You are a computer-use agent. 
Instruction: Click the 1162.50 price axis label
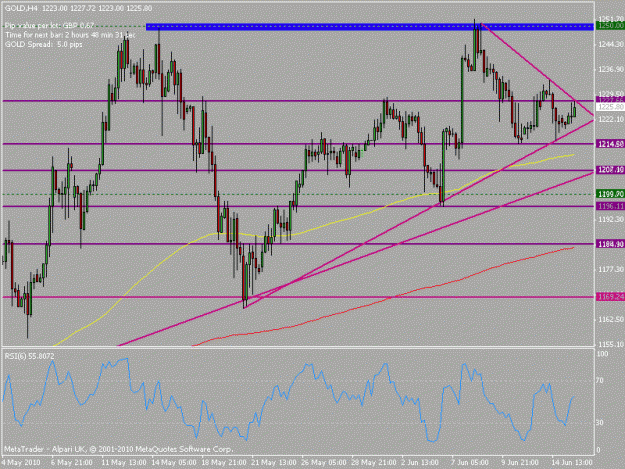(x=610, y=320)
